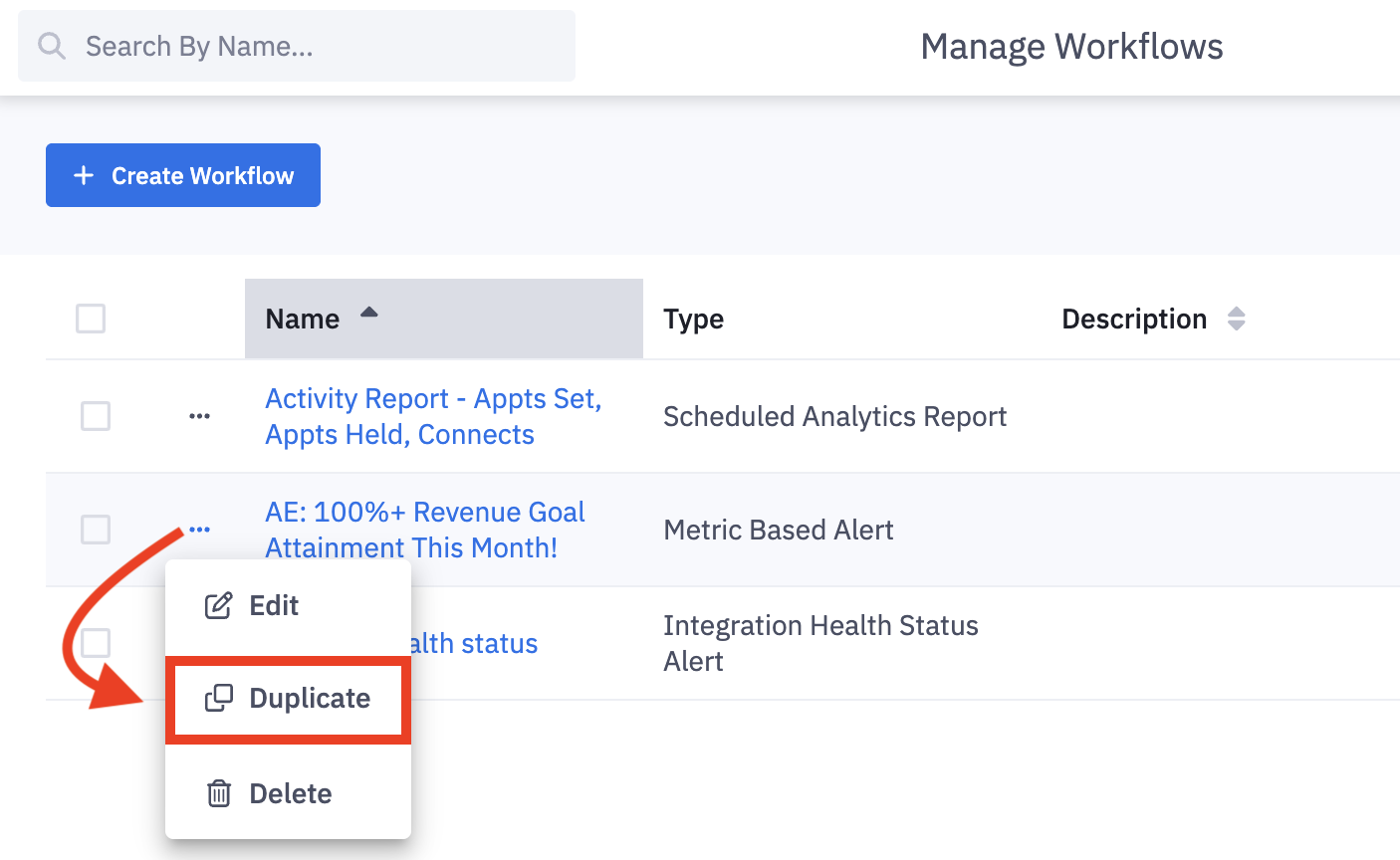1400x860 pixels.
Task: Open the ellipsis menu on the Activity Report row
Action: tap(199, 416)
